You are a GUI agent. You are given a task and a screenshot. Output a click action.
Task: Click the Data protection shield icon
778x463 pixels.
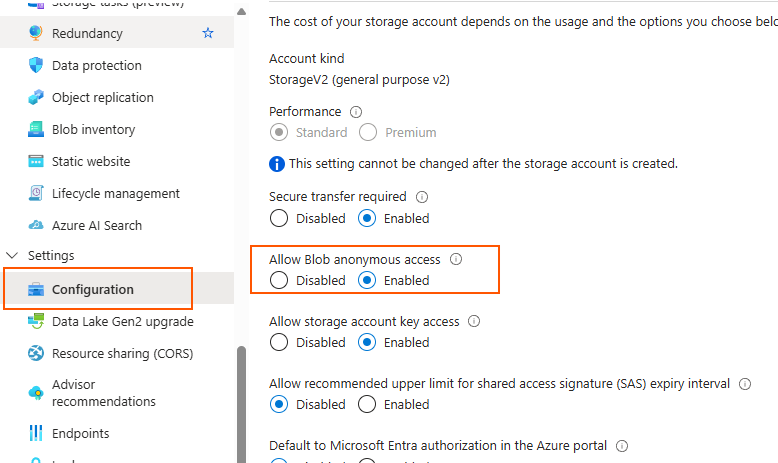pyautogui.click(x=36, y=65)
